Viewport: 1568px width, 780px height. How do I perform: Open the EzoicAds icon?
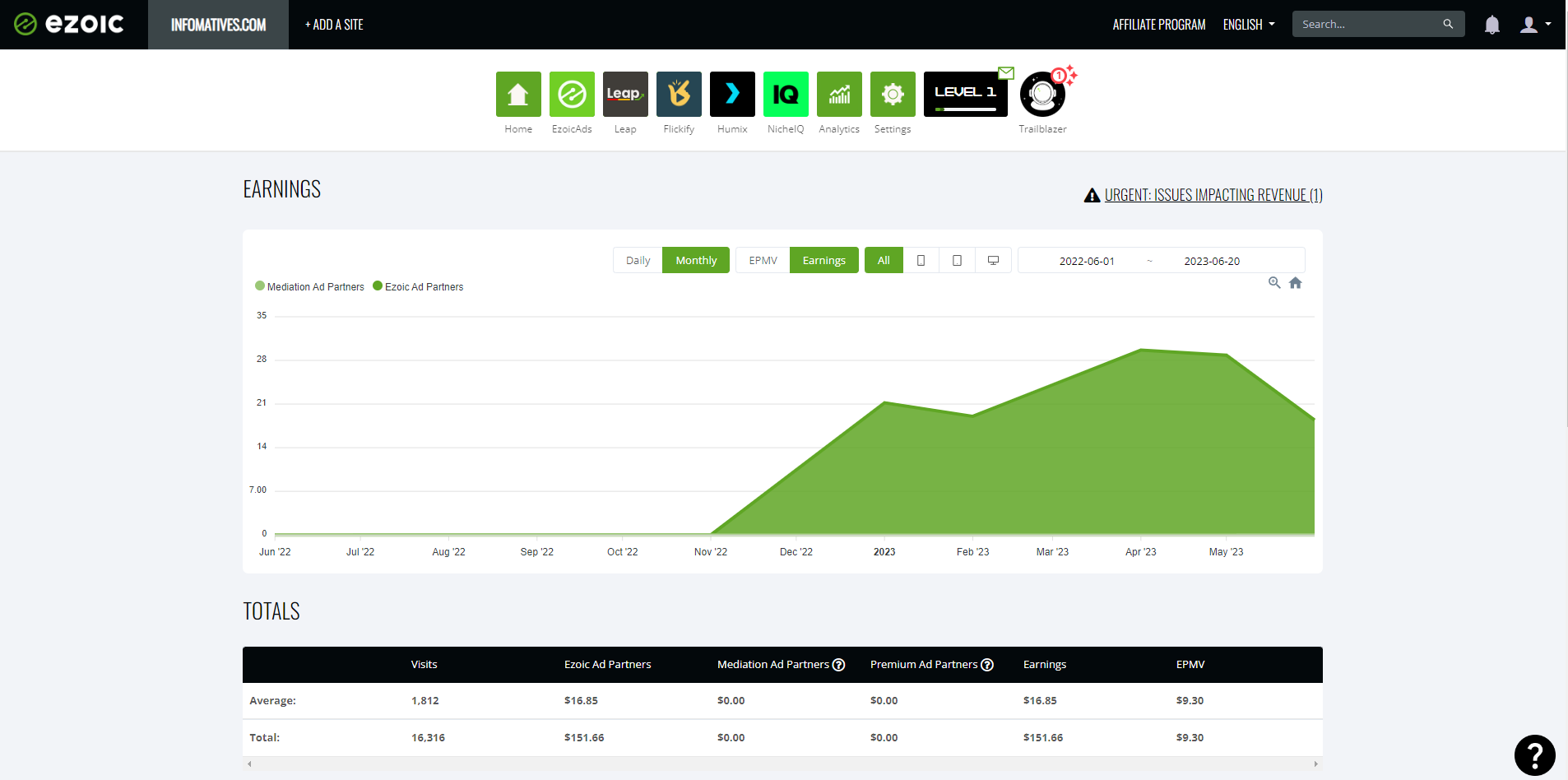tap(572, 94)
